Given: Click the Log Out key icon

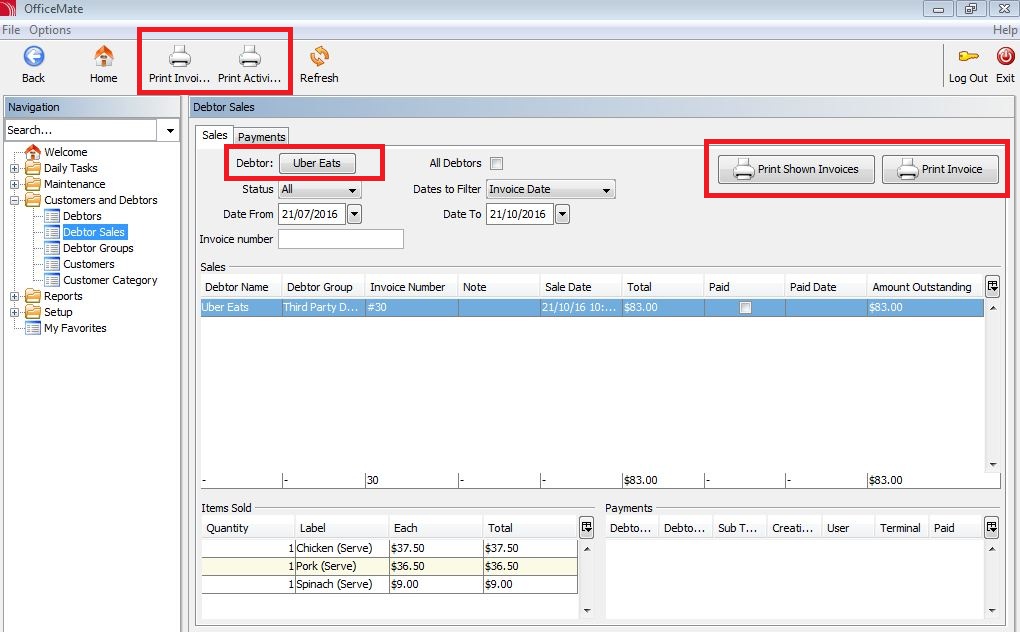Looking at the screenshot, I should pyautogui.click(x=968, y=57).
